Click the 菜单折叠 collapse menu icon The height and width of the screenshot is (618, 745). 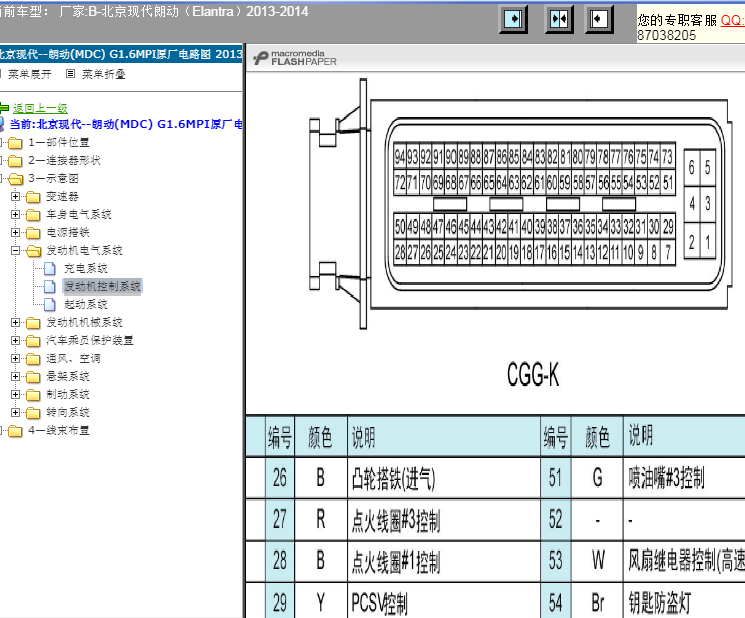click(x=70, y=74)
